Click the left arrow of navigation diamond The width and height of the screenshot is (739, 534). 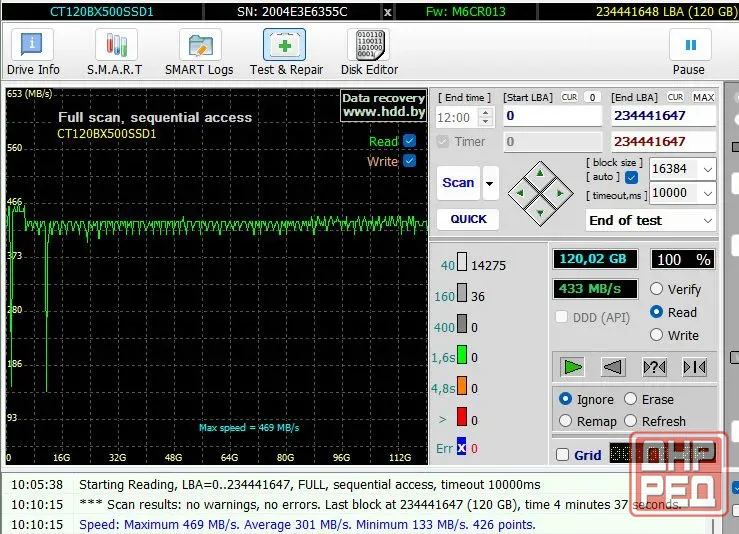[x=520, y=193]
